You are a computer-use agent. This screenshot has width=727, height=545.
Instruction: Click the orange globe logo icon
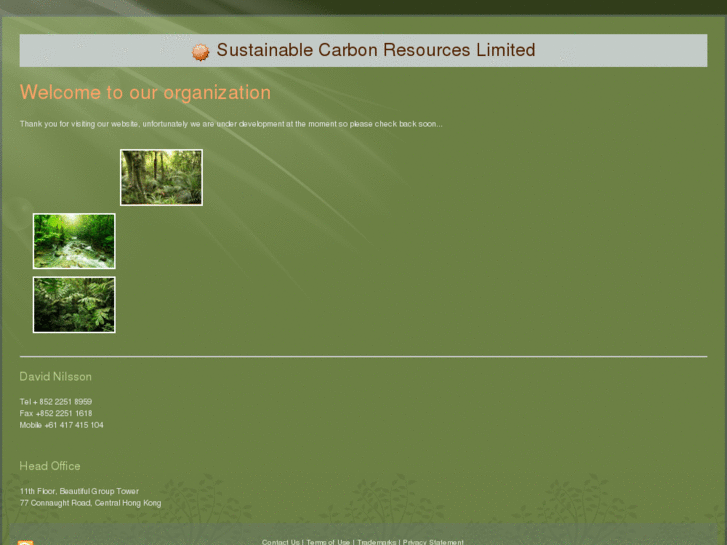200,52
